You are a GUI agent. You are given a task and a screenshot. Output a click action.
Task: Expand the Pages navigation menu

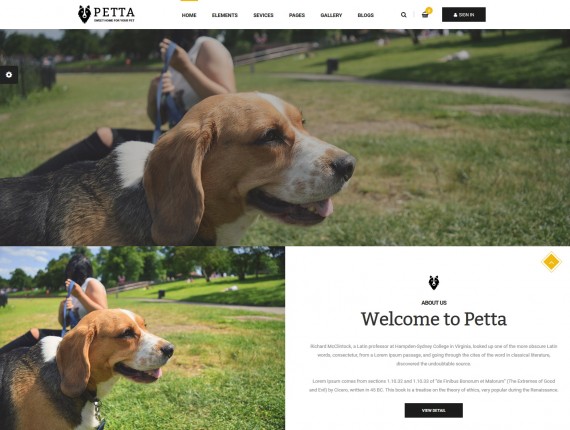click(297, 15)
